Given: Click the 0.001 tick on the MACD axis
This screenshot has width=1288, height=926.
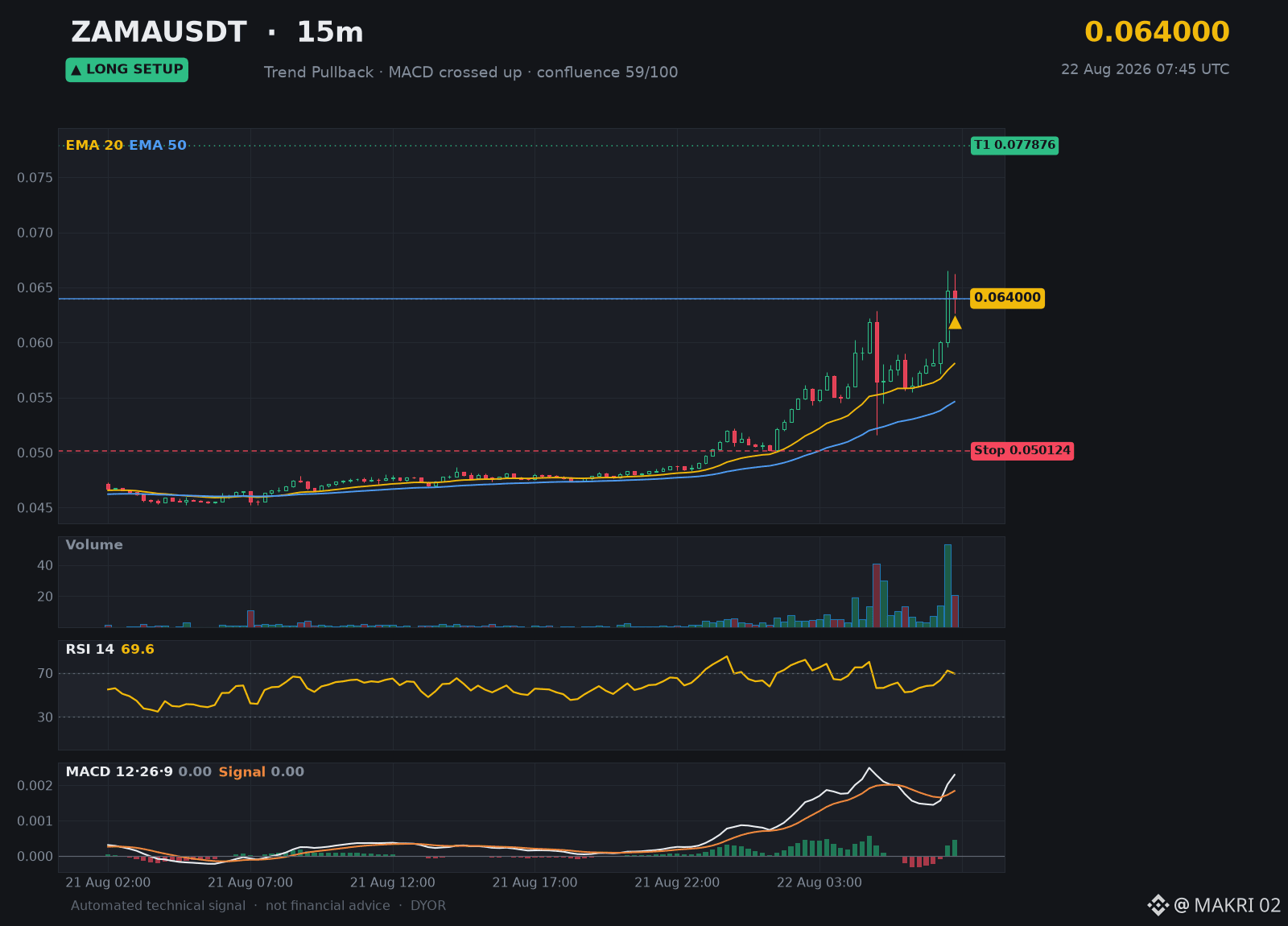Looking at the screenshot, I should (35, 821).
